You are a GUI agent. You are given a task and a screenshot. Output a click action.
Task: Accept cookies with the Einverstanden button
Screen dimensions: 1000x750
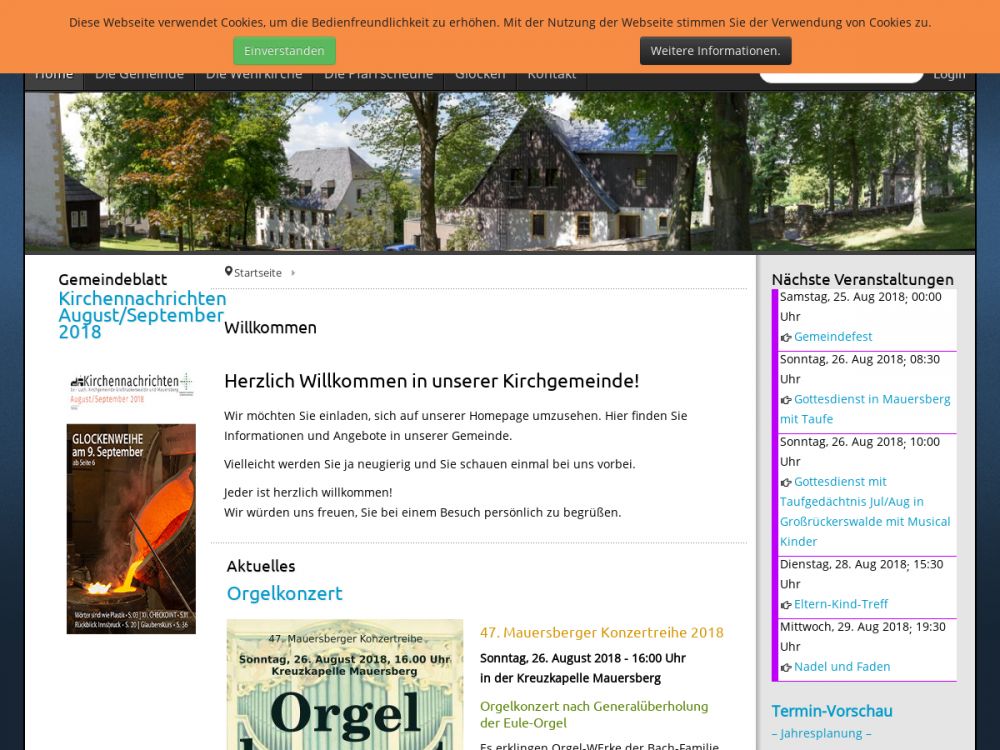284,51
